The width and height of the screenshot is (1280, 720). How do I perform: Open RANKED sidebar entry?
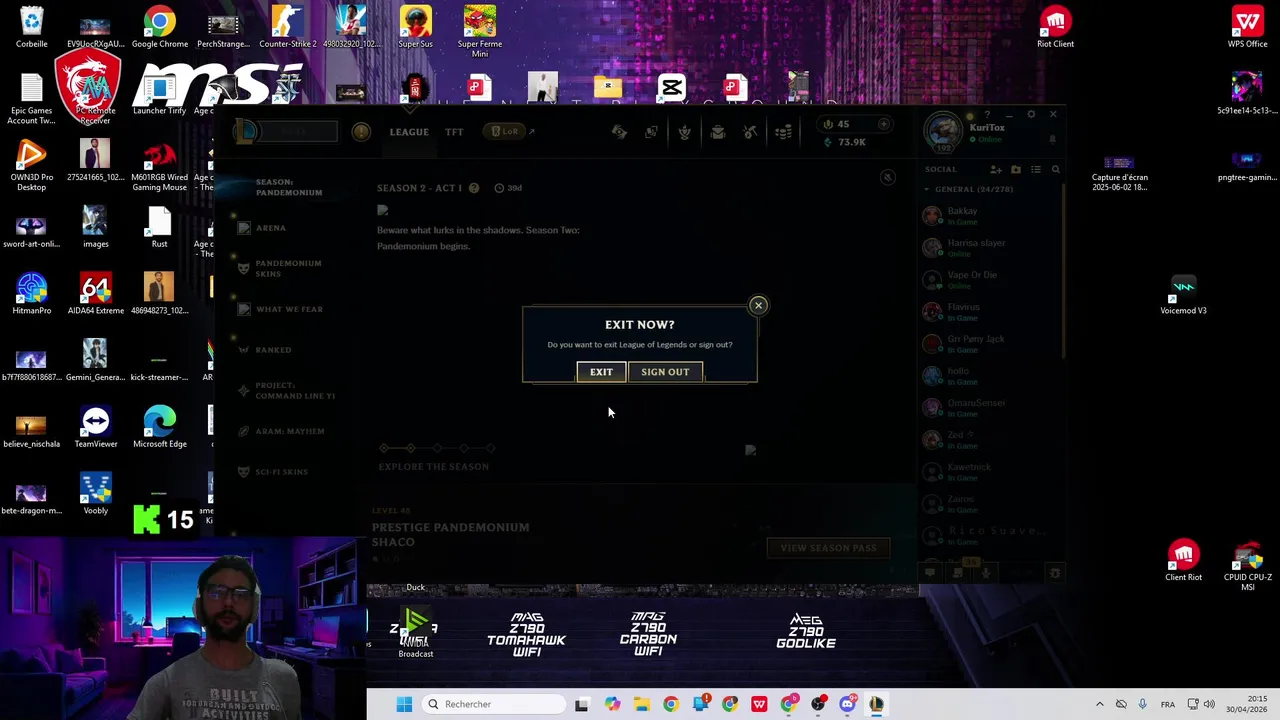[273, 350]
